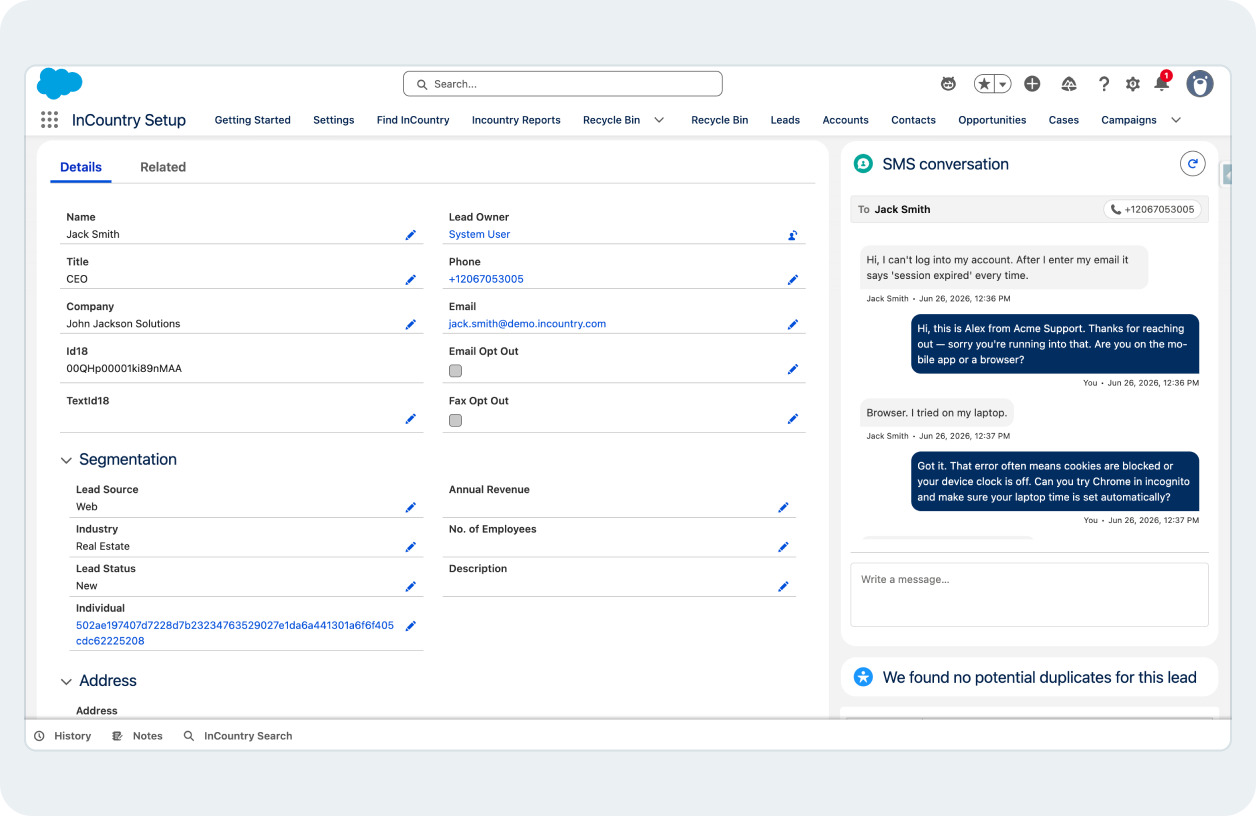Edit Fax Opt Out pencil
The image size is (1256, 816).
(x=792, y=419)
